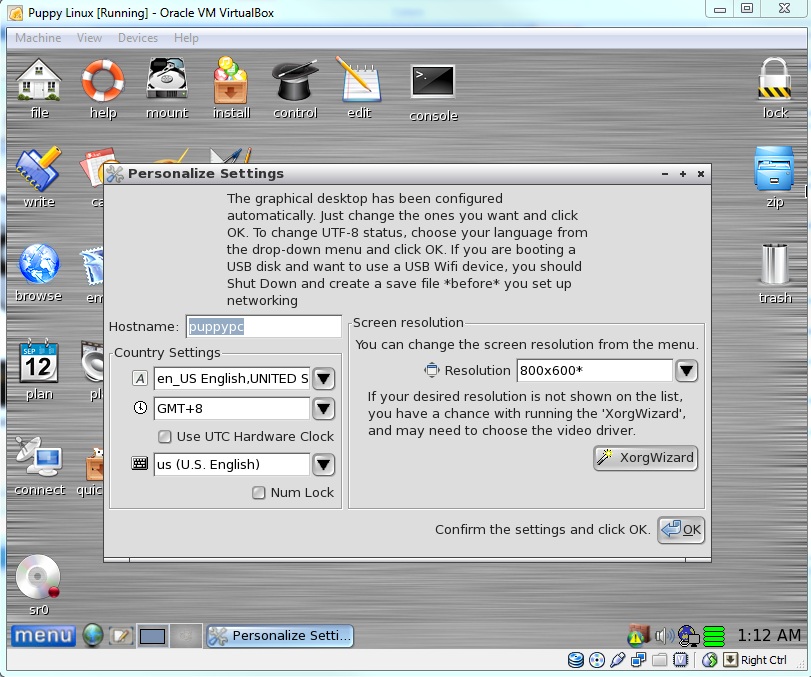
Task: Open the zip archive desktop icon
Action: coord(774,169)
